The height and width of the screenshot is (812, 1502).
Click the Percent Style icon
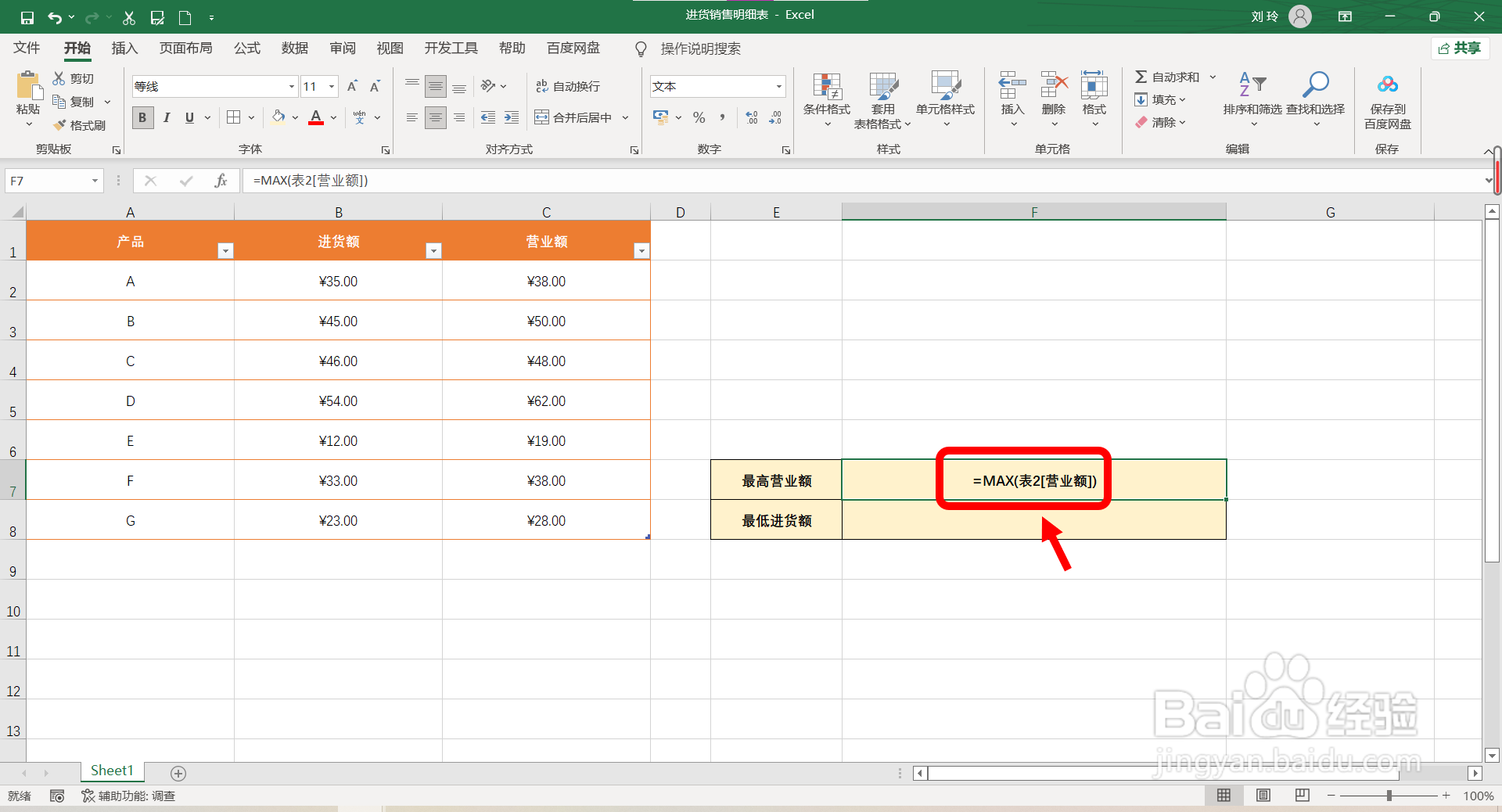699,117
